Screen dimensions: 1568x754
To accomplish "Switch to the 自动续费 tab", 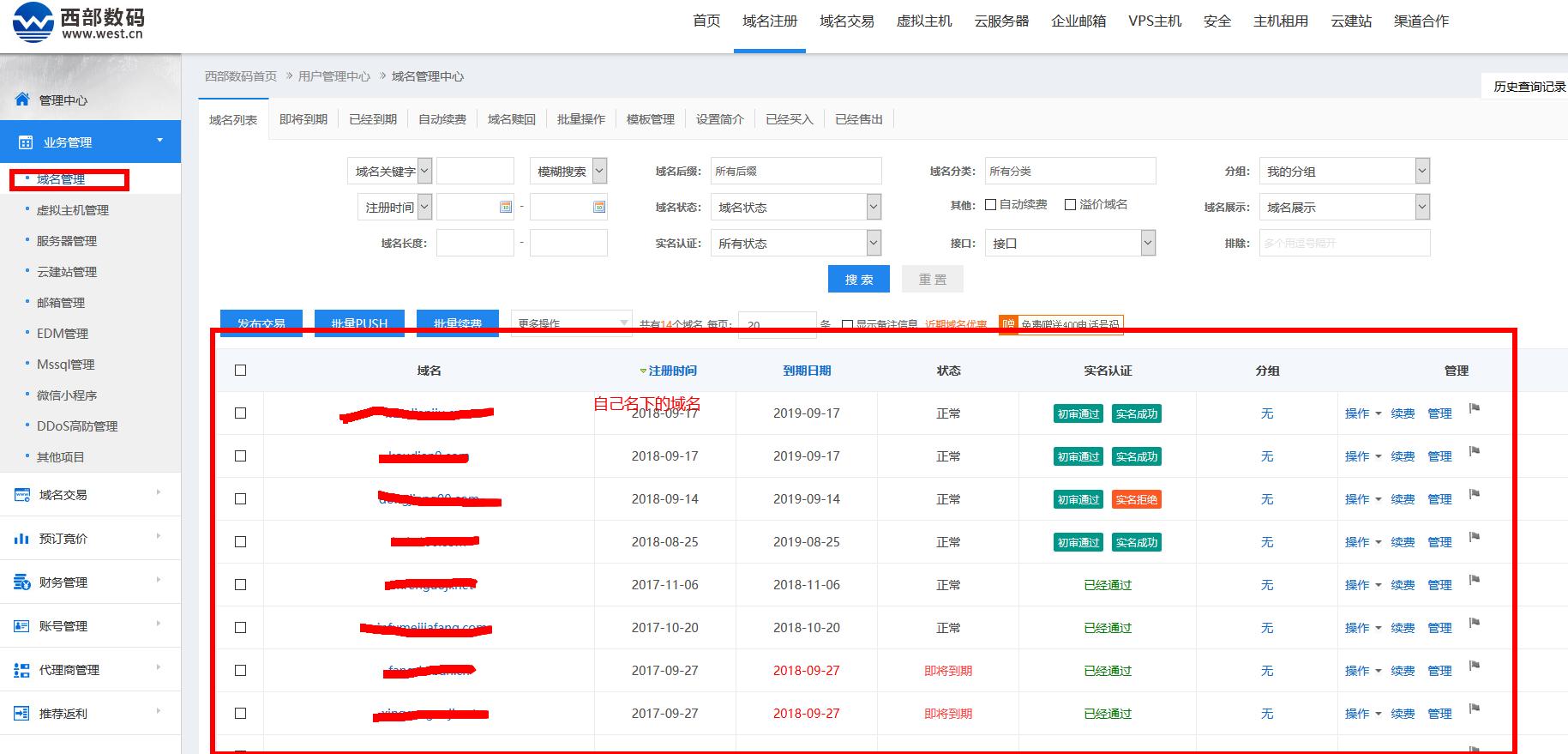I will (442, 119).
